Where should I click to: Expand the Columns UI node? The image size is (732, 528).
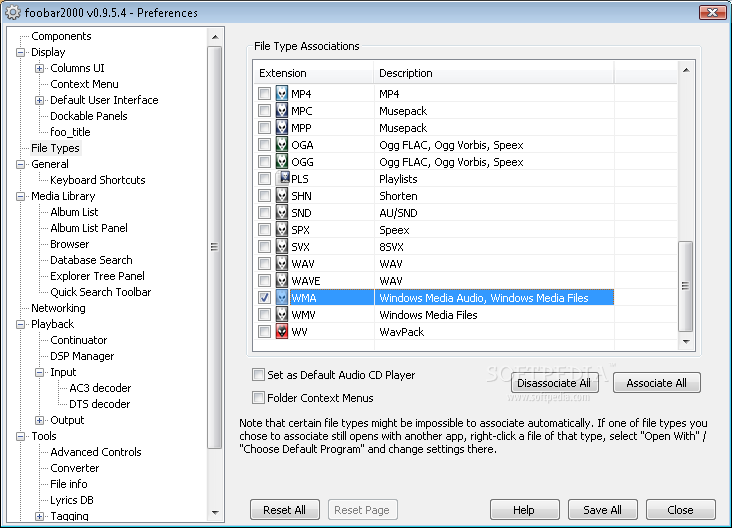point(39,68)
